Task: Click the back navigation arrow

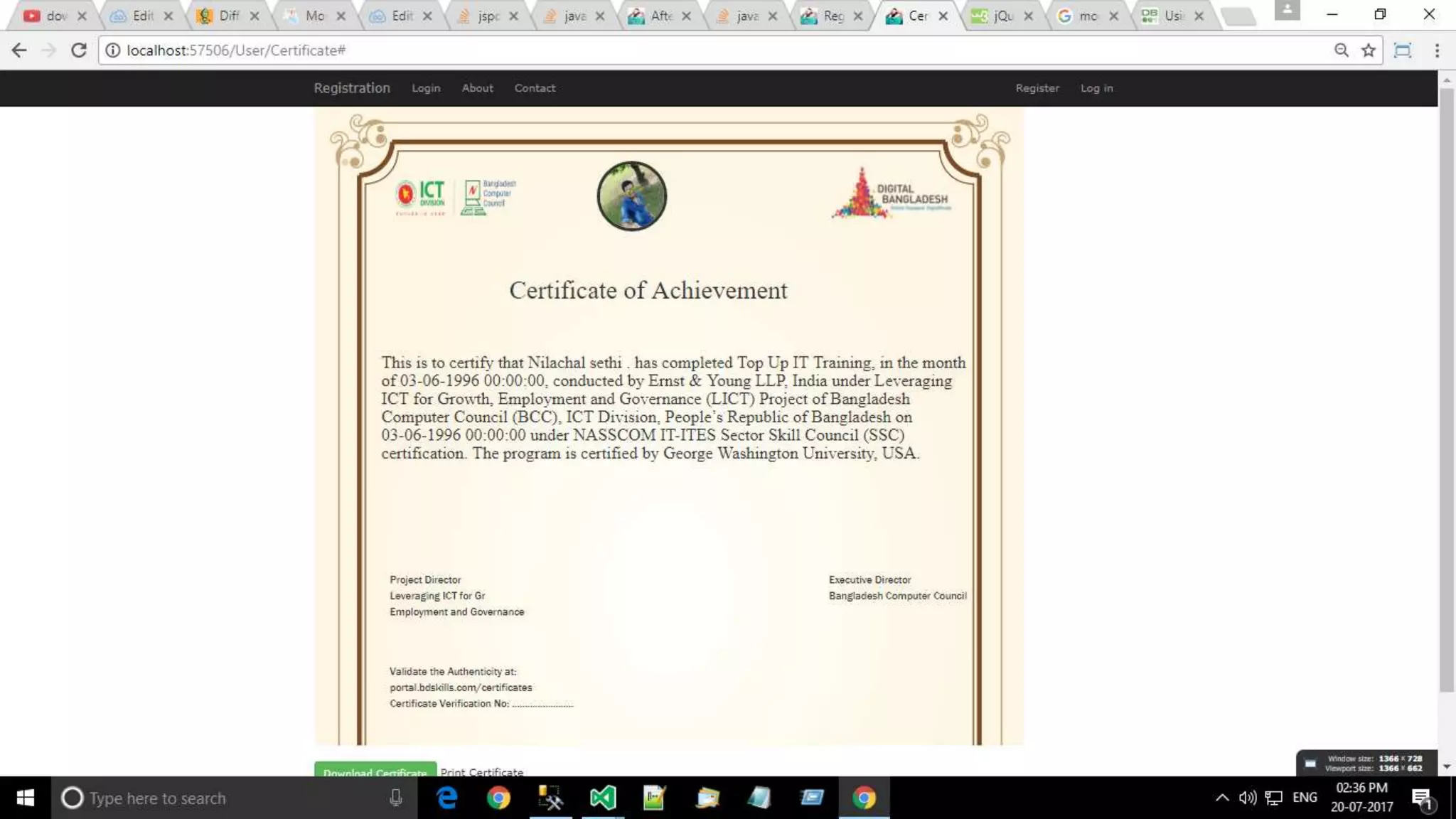Action: click(x=19, y=50)
